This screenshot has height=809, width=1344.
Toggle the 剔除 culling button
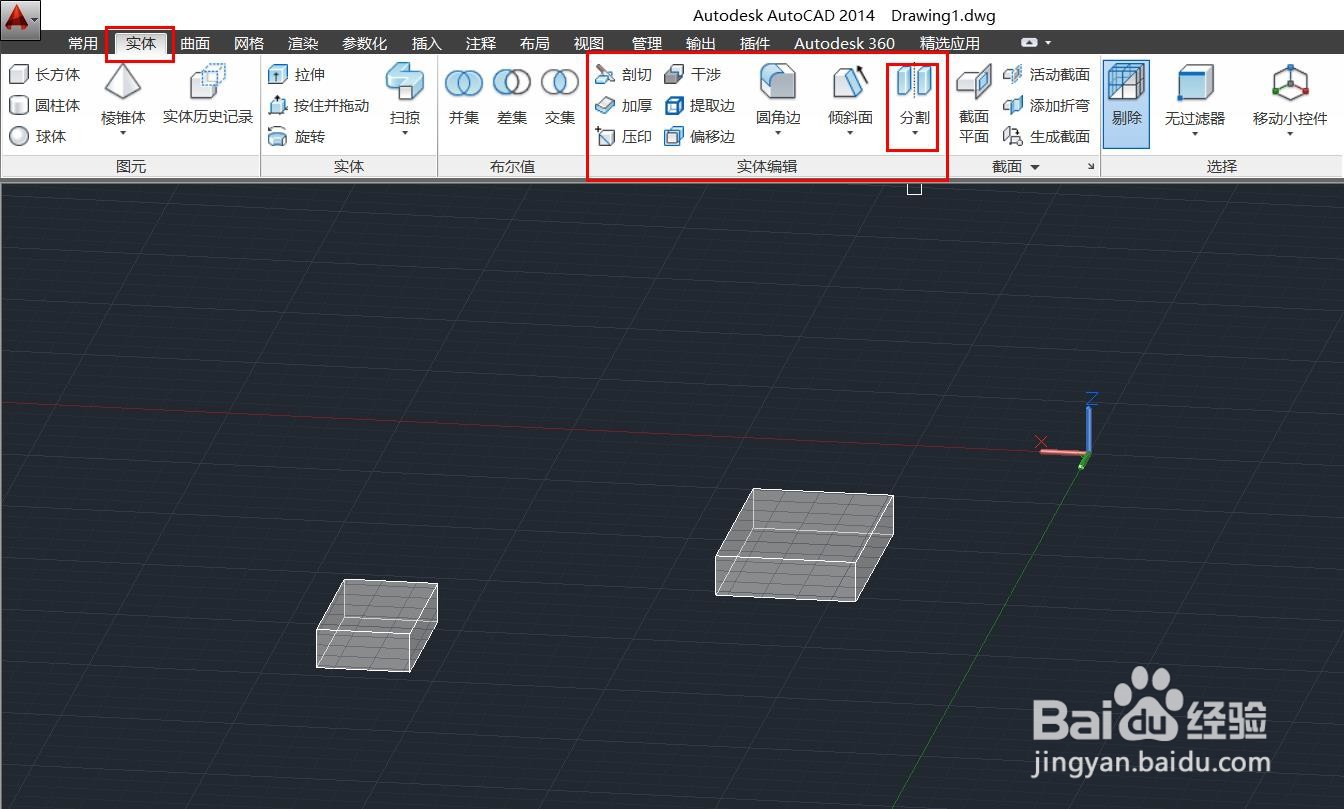tap(1126, 104)
